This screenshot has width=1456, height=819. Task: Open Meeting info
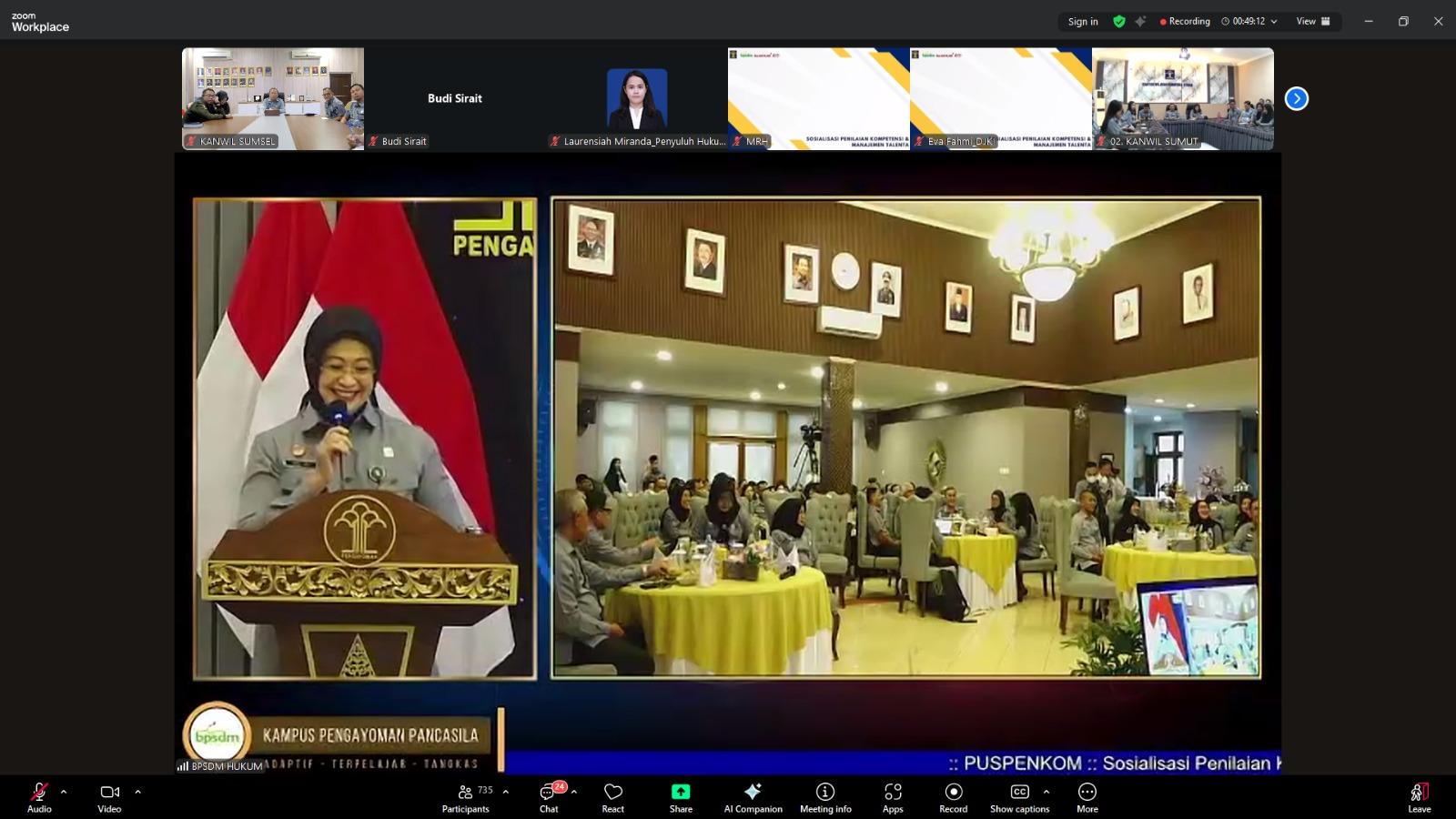[x=825, y=797]
